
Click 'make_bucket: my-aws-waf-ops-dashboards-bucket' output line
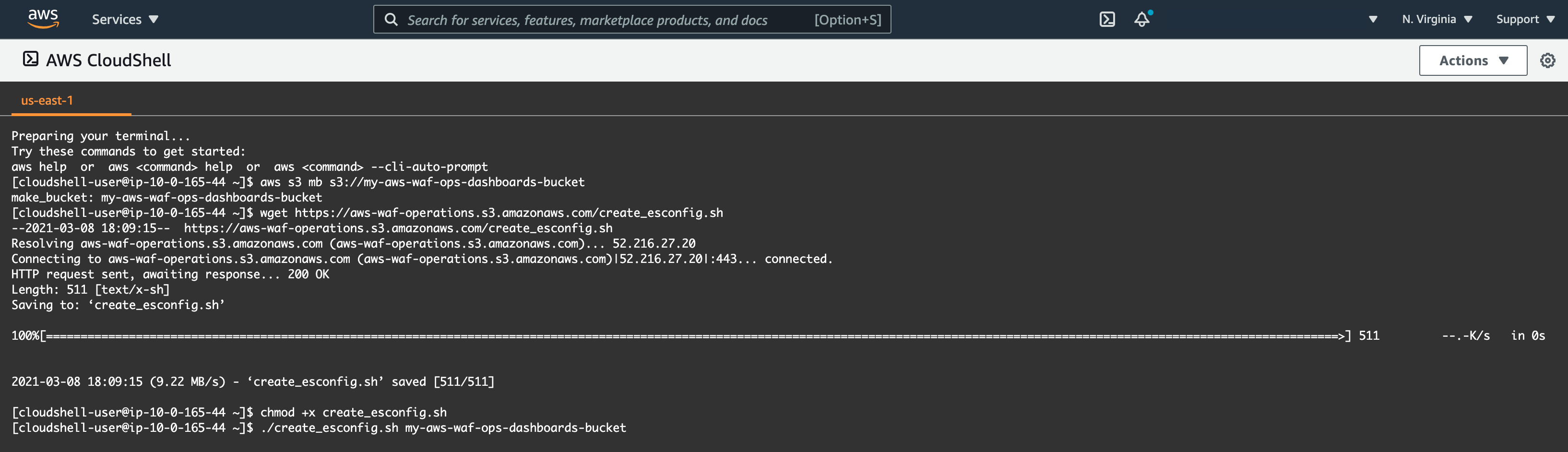[167, 197]
